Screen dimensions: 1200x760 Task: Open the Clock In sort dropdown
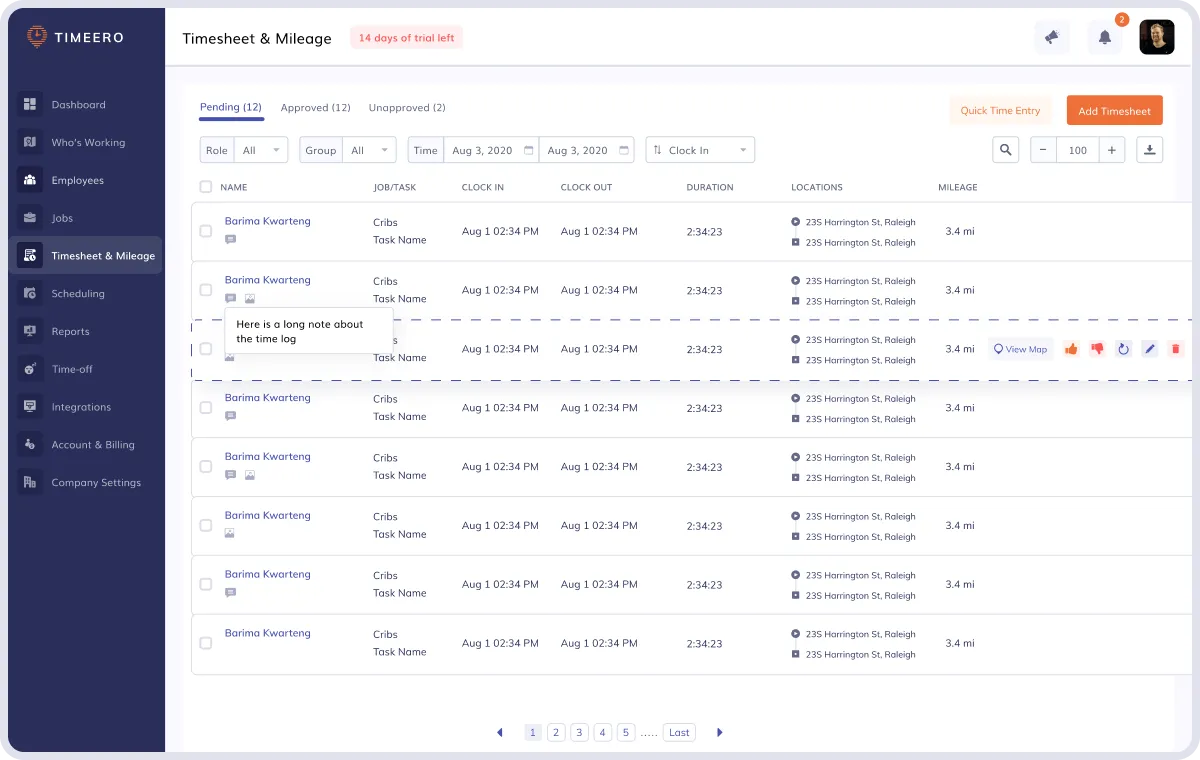(x=700, y=149)
